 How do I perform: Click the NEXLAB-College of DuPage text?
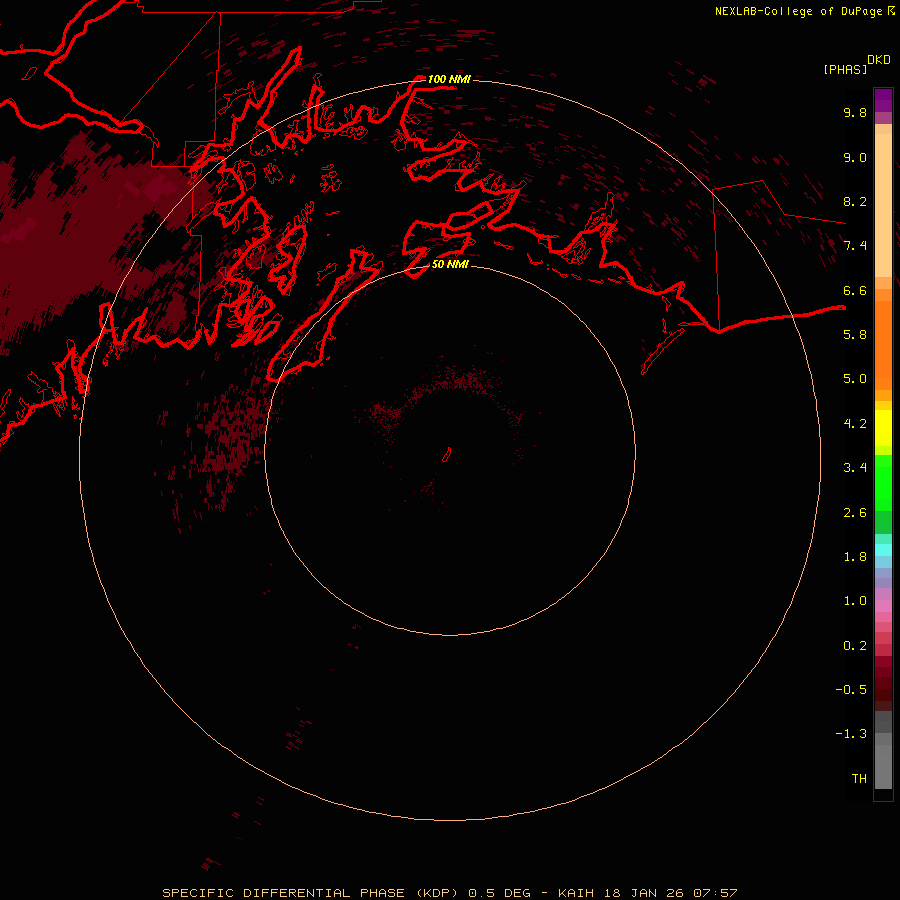(798, 11)
